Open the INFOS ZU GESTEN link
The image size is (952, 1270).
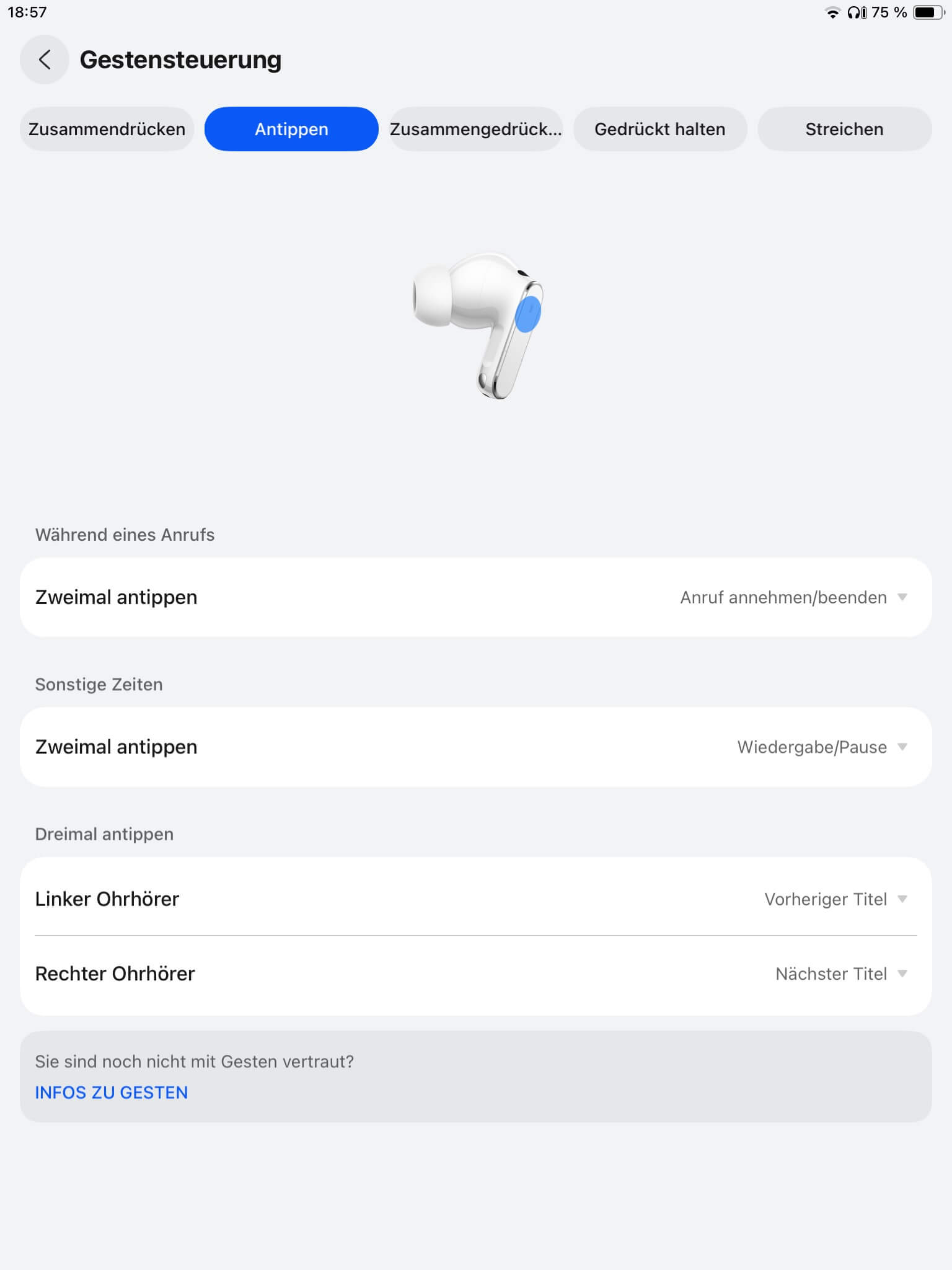112,1093
